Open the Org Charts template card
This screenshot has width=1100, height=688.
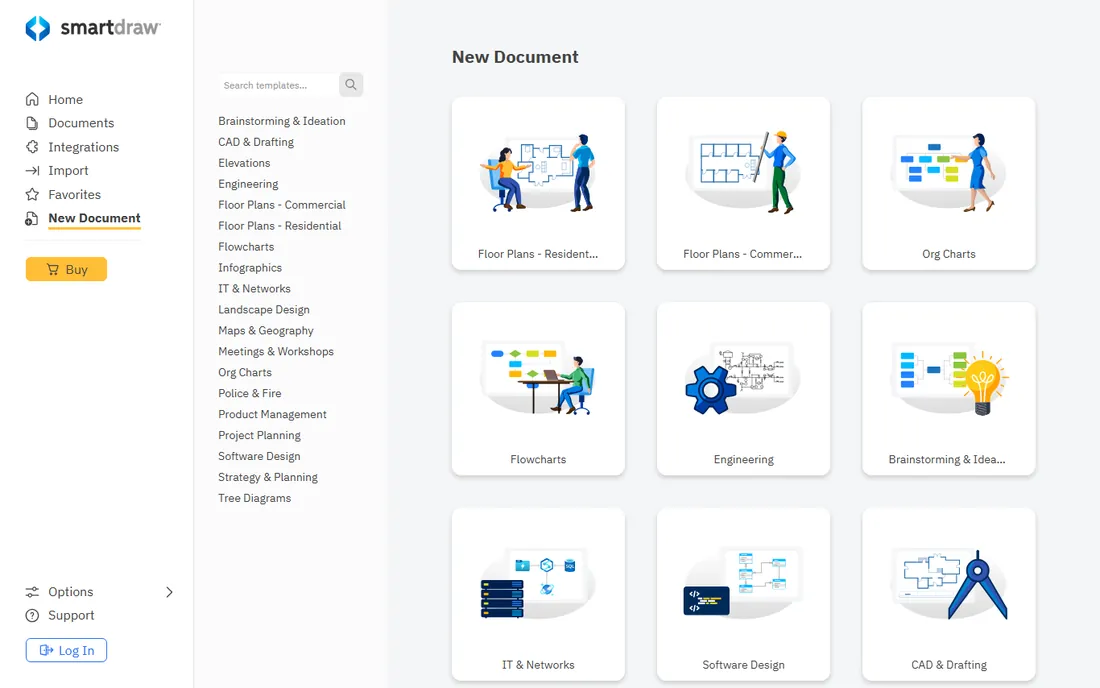point(948,184)
